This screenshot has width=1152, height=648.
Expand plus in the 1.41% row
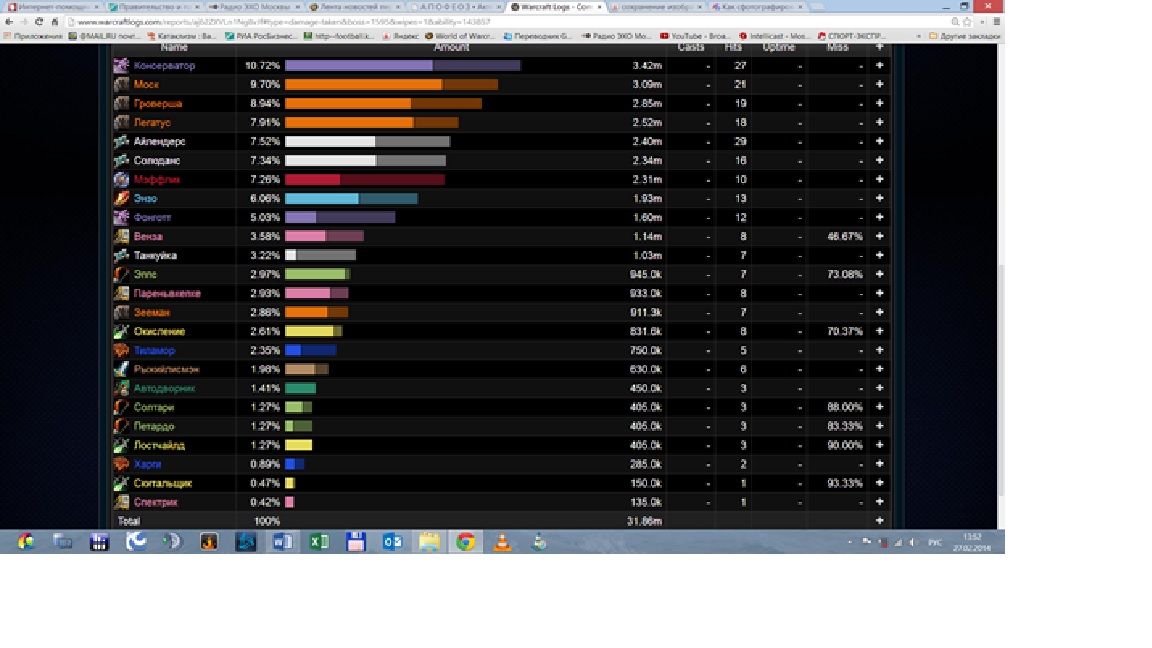click(879, 388)
